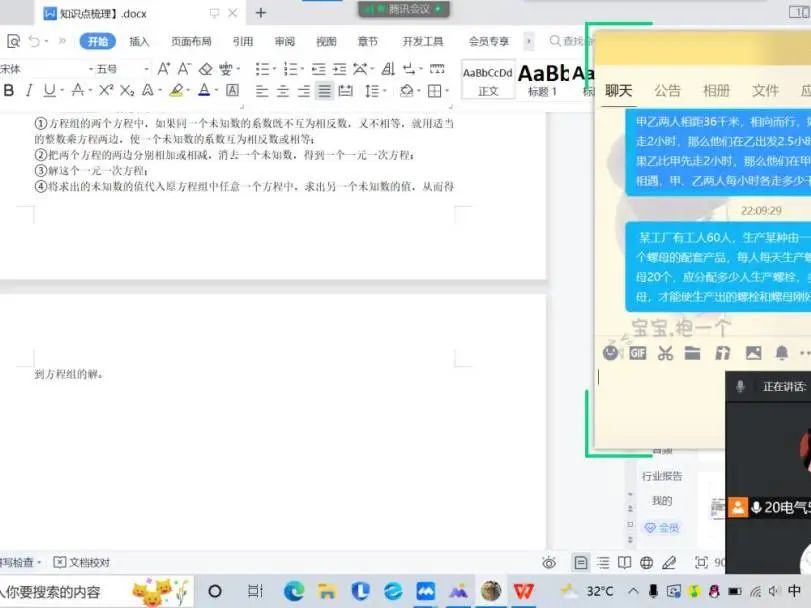
Task: Apply the yellow text highlight color
Action: 176,91
